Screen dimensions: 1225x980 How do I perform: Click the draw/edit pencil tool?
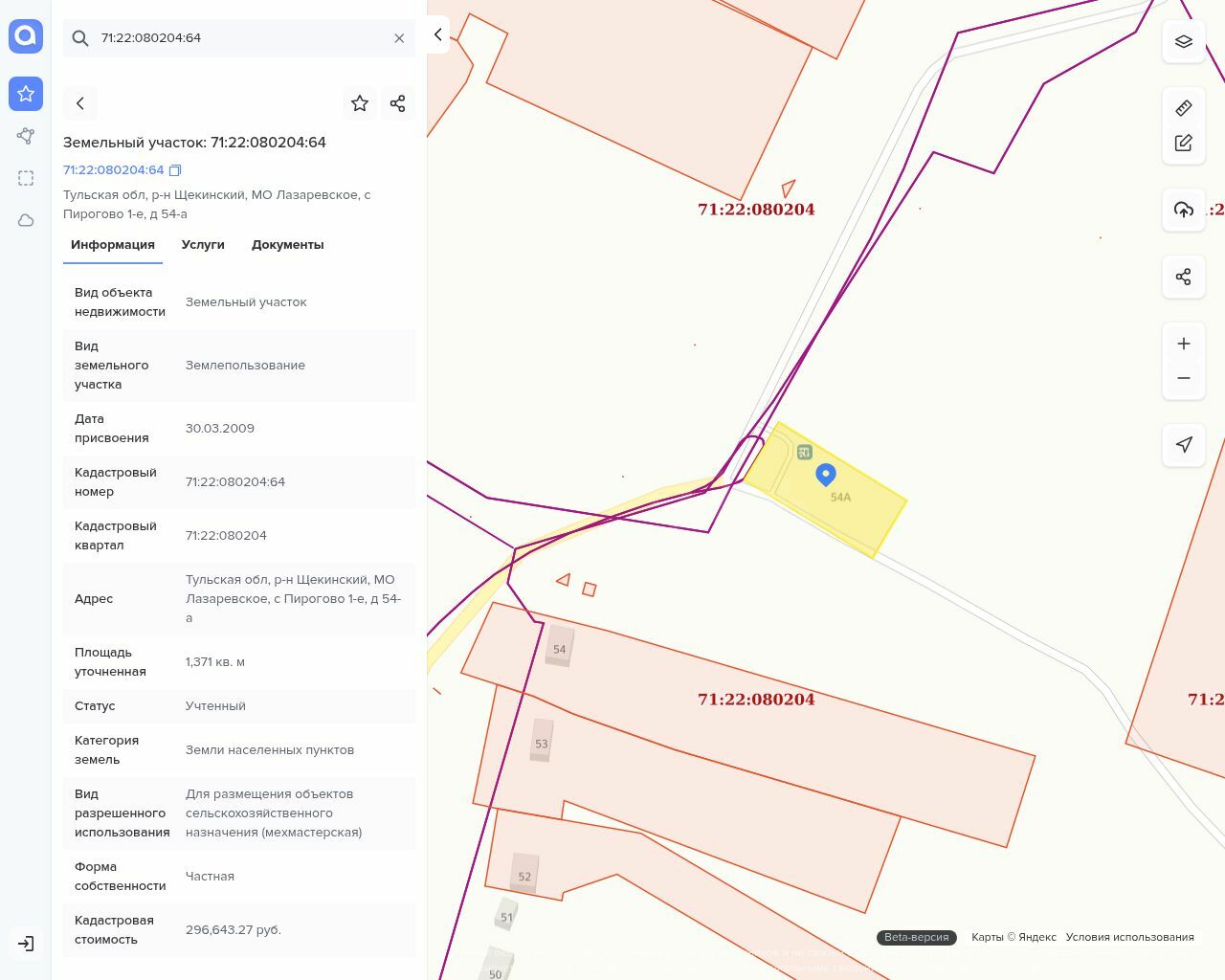pyautogui.click(x=1184, y=144)
